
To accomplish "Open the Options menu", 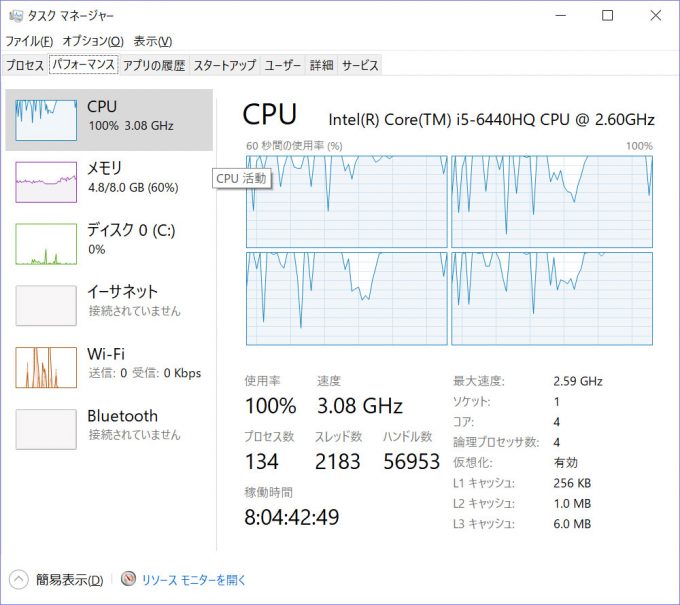I will pos(92,41).
